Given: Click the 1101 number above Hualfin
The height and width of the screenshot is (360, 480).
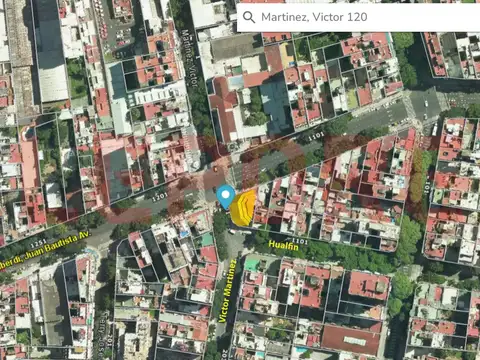Looking at the screenshot, I should pyautogui.click(x=300, y=240).
